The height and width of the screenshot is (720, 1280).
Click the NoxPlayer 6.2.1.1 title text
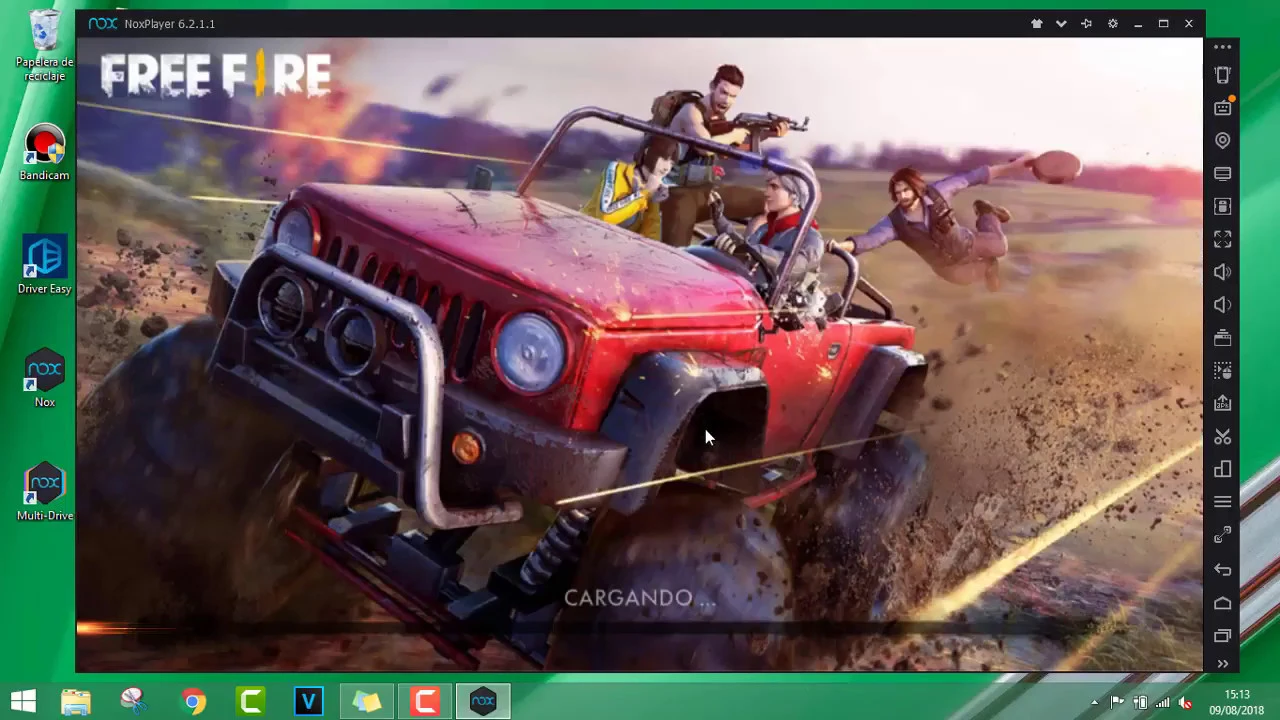click(169, 24)
